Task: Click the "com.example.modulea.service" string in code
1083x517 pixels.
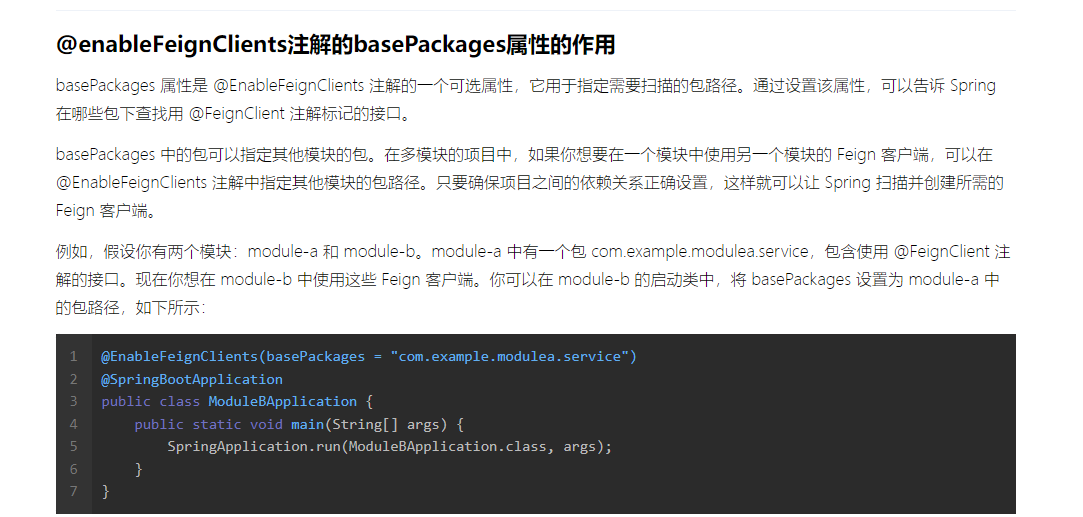Action: pos(510,357)
